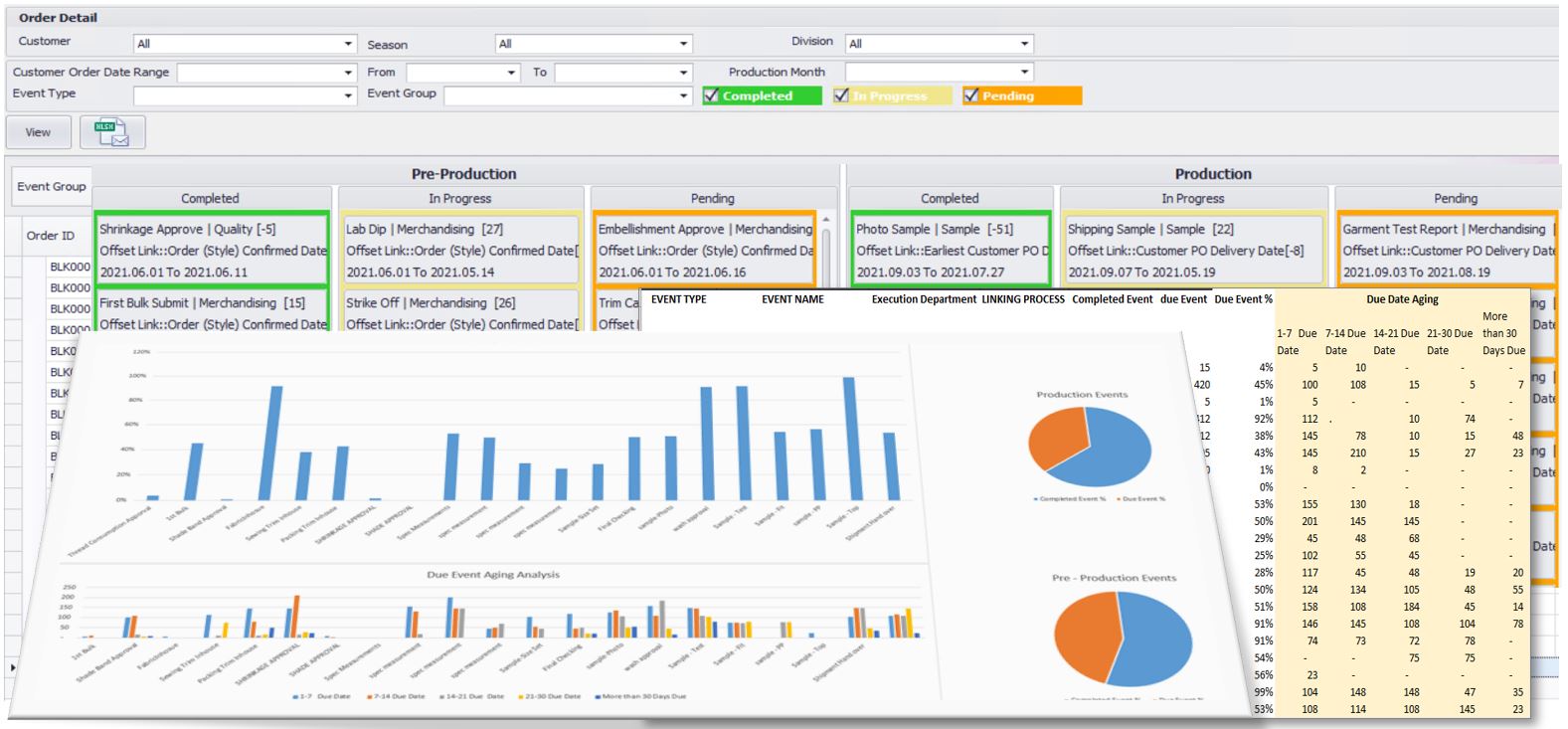Click the orange Embellishment Approve pending card
This screenshot has height=729, width=1568.
(704, 250)
